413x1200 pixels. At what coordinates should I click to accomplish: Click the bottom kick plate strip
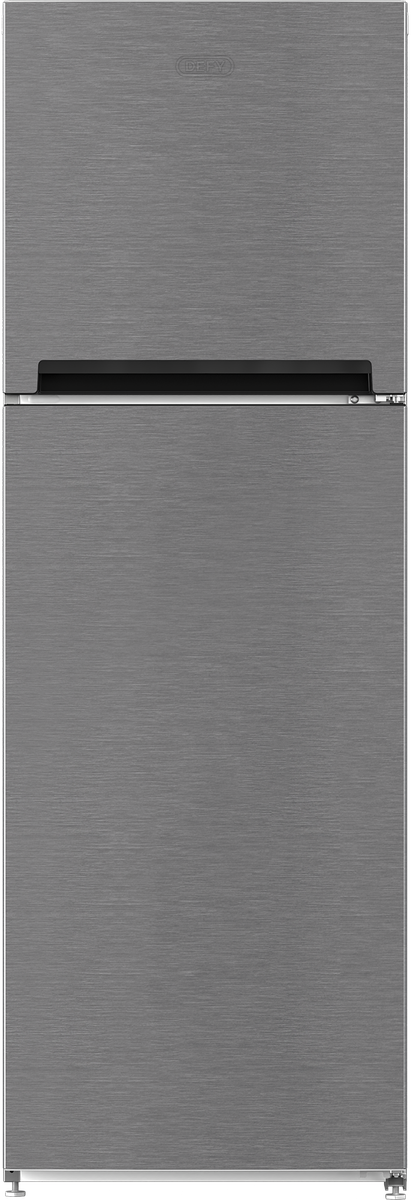206,1177
